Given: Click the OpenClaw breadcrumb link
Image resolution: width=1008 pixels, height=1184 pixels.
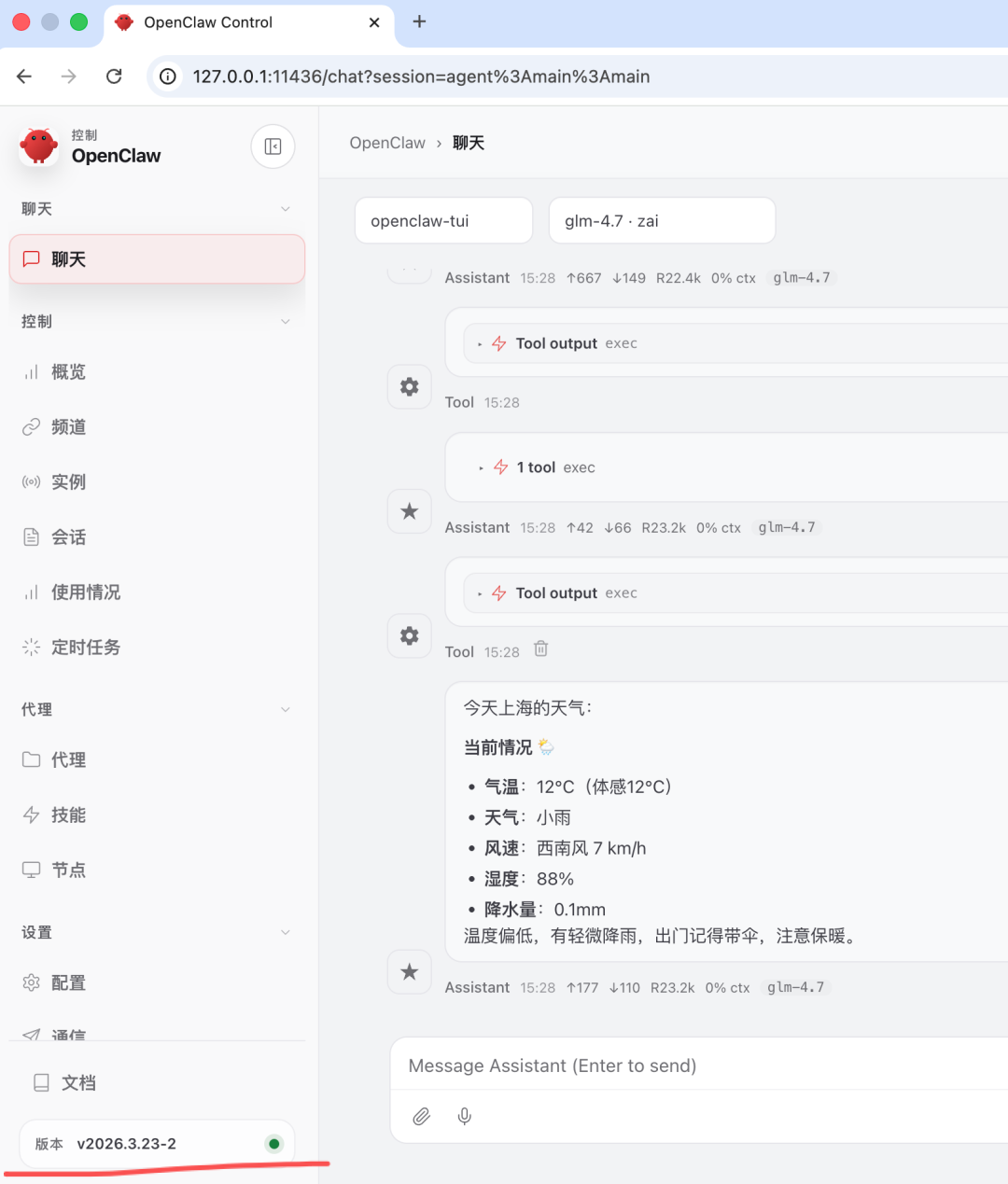Looking at the screenshot, I should click(387, 143).
